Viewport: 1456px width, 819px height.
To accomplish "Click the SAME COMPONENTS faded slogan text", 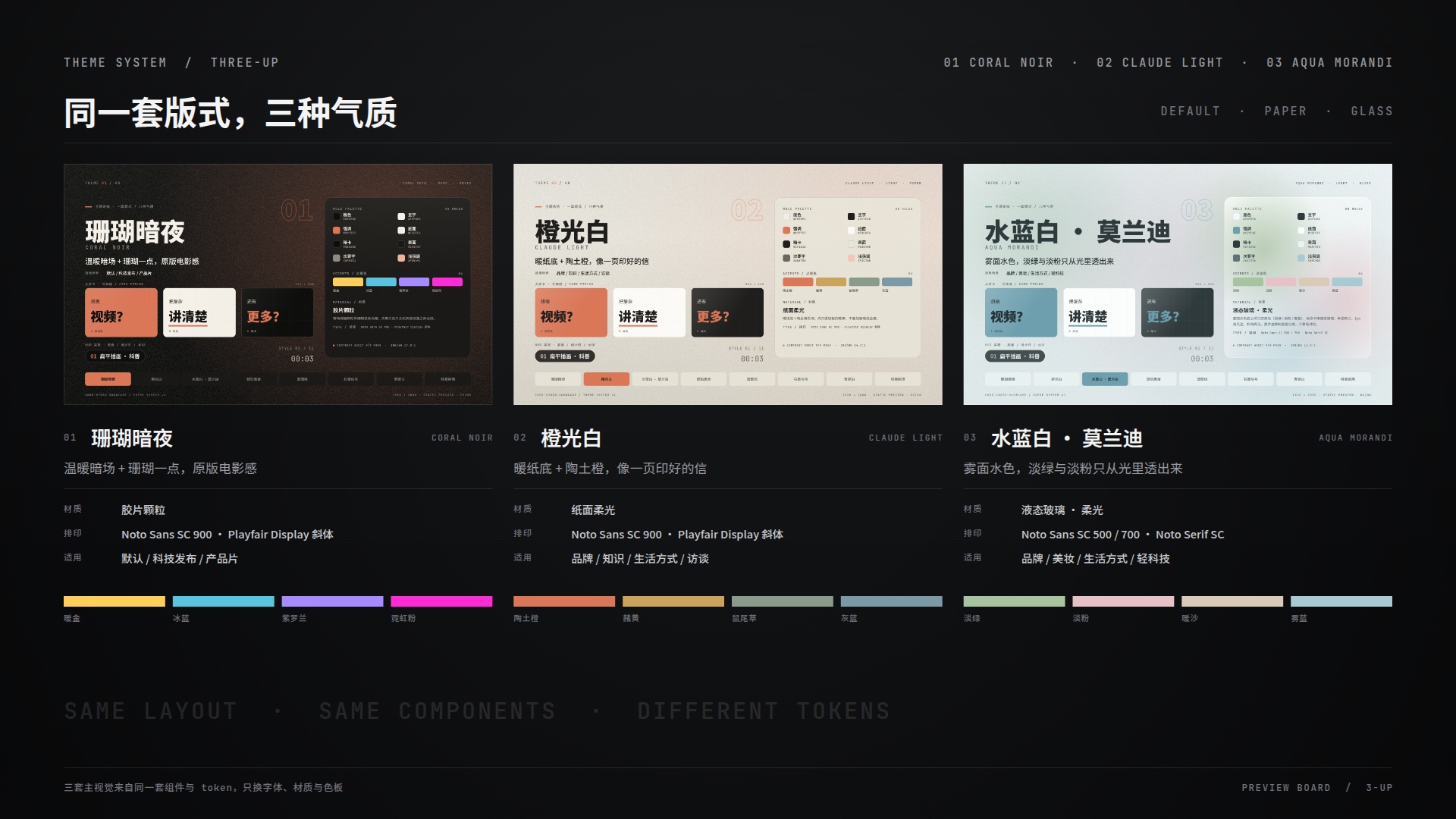I will click(x=438, y=711).
